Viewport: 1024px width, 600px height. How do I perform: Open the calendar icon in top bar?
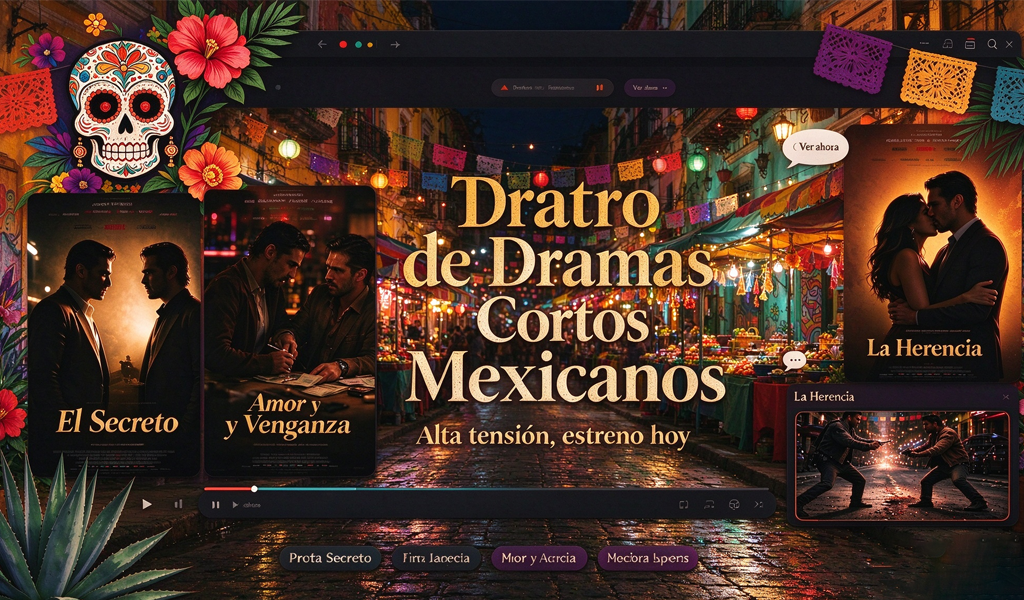point(970,44)
